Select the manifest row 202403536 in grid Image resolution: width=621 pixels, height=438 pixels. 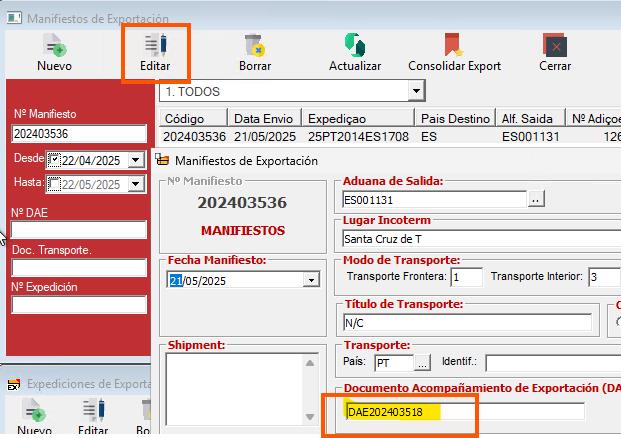195,135
